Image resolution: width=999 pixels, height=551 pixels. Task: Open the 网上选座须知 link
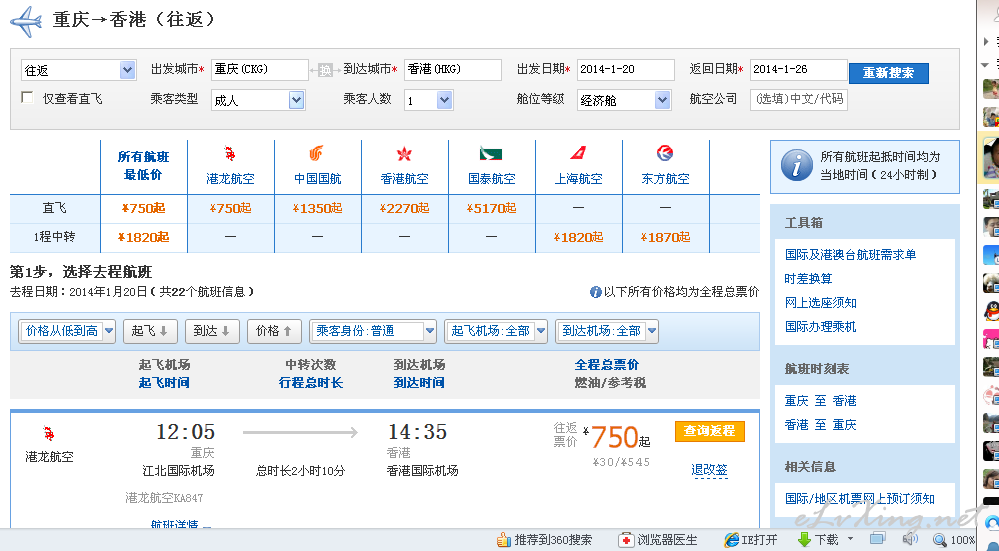(x=821, y=303)
